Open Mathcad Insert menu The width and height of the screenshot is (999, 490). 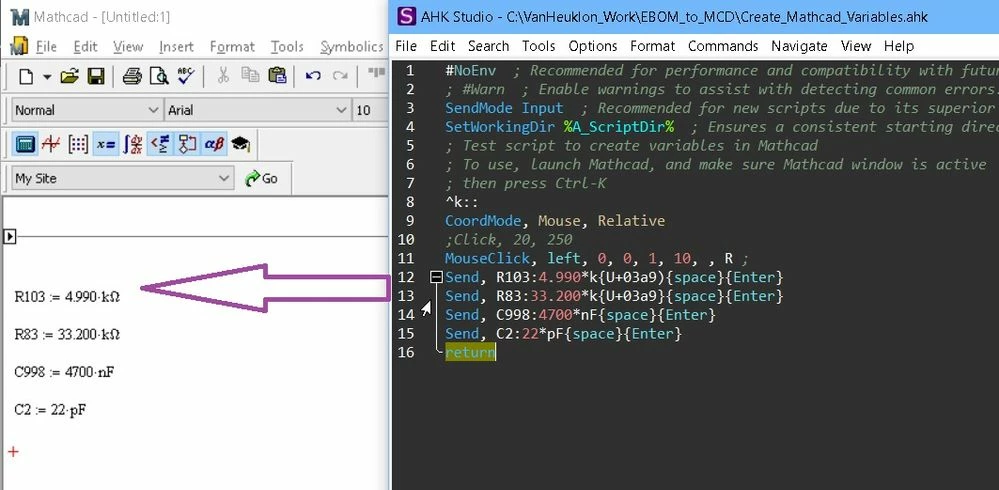(176, 47)
